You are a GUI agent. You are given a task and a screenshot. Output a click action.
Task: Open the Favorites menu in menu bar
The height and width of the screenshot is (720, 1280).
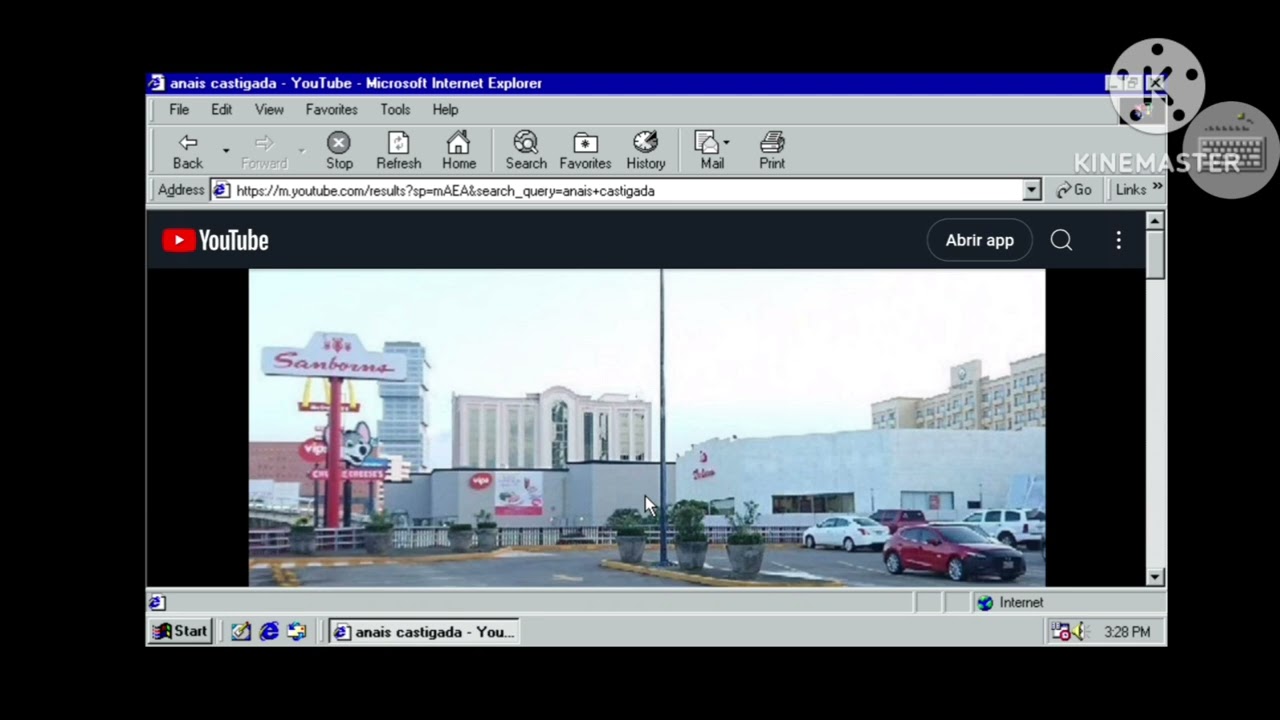331,110
